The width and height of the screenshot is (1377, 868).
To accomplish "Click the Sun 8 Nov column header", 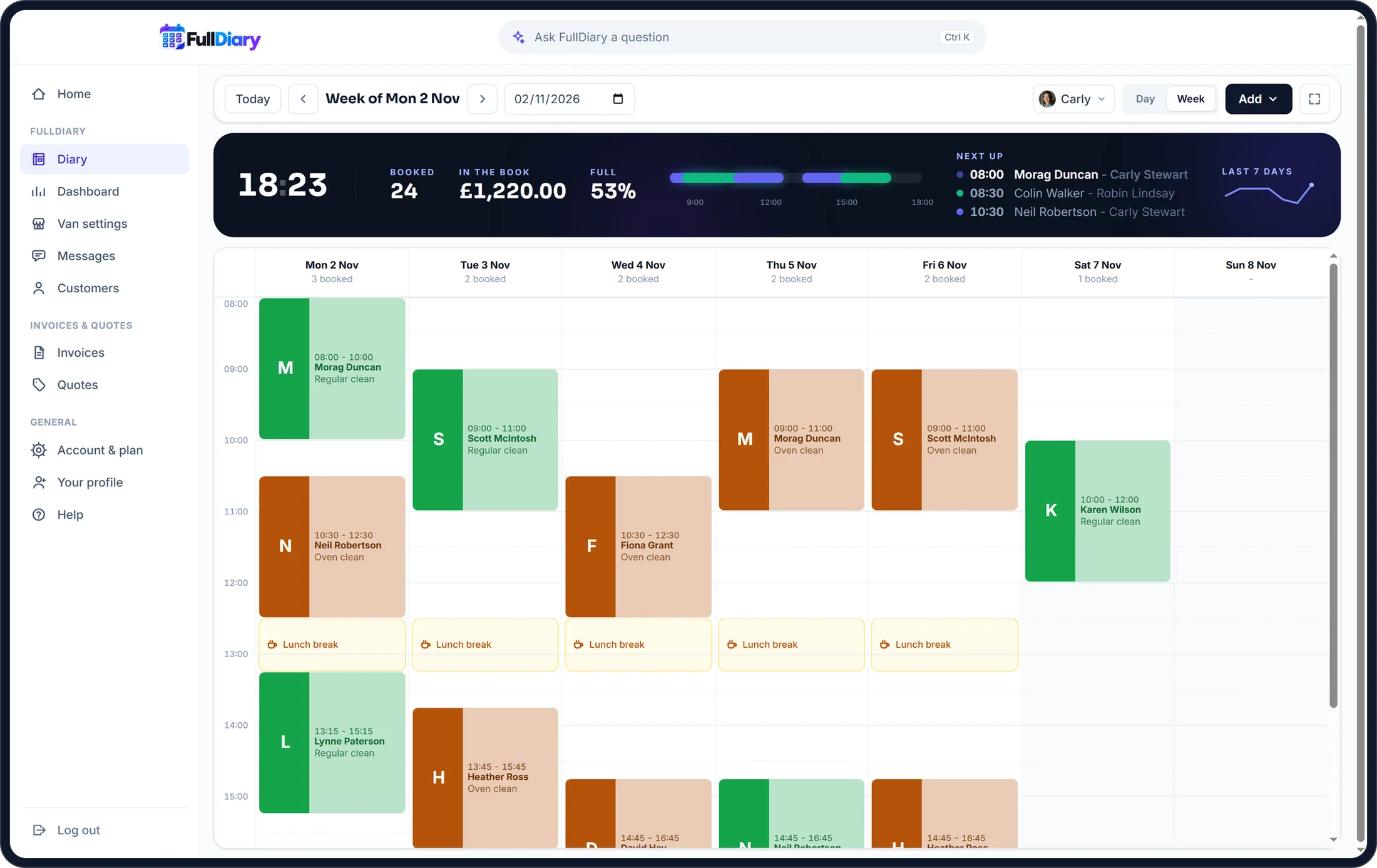I will coord(1251,272).
